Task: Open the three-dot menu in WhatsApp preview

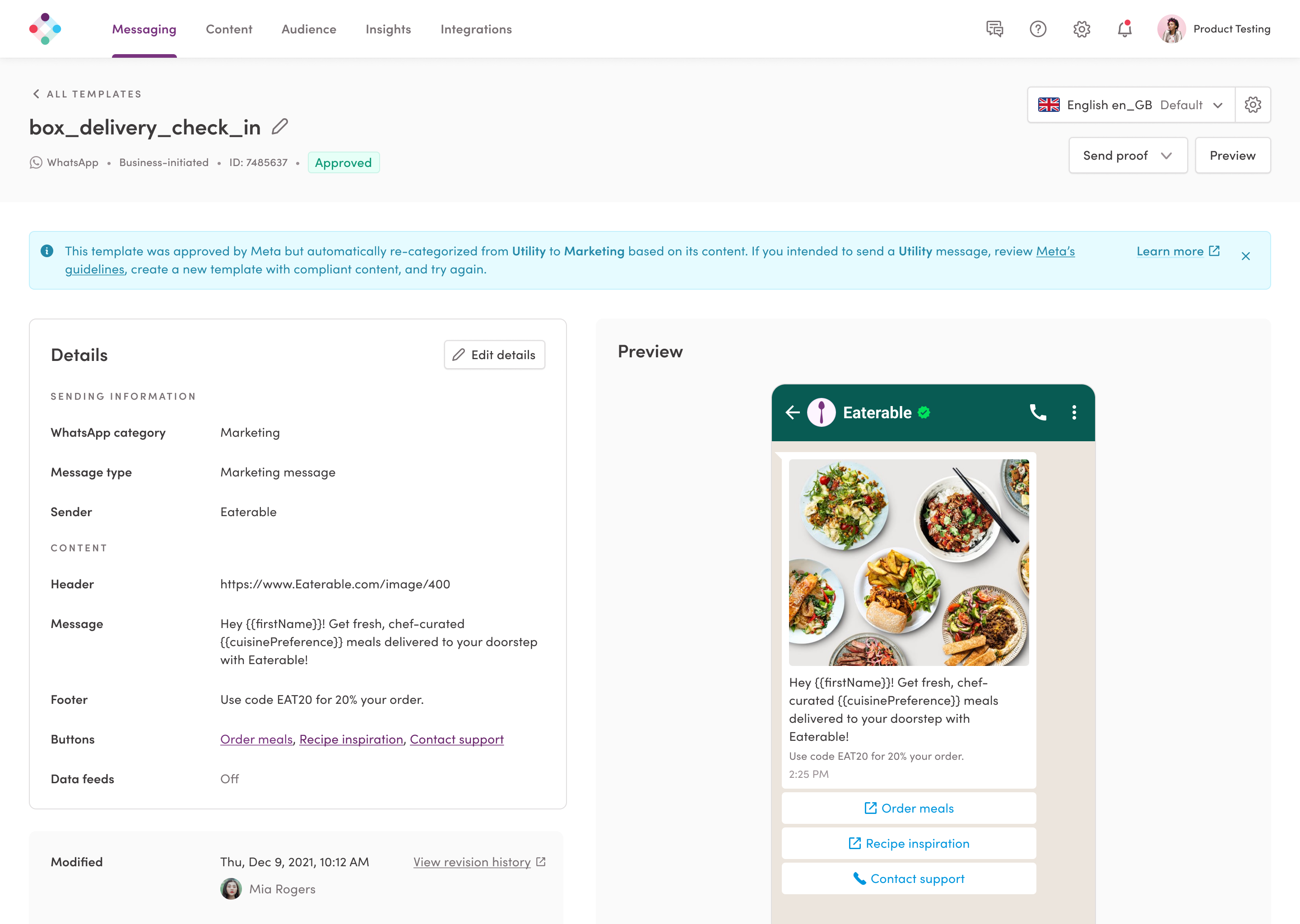Action: pos(1074,412)
